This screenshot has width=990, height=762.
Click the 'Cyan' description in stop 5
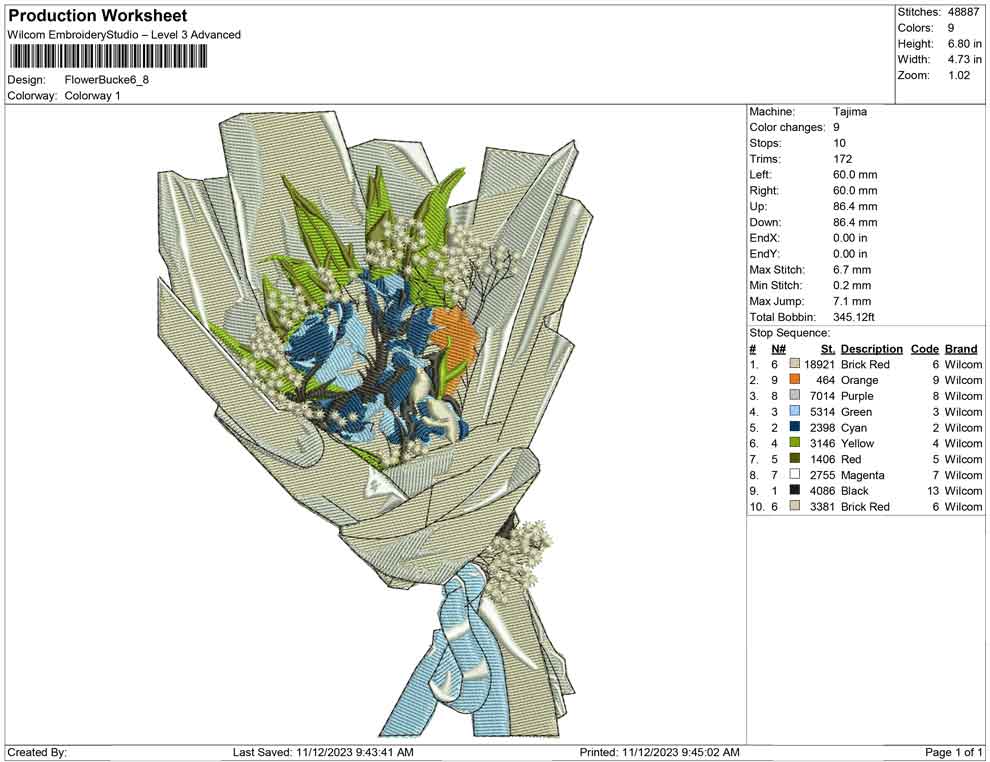854,427
